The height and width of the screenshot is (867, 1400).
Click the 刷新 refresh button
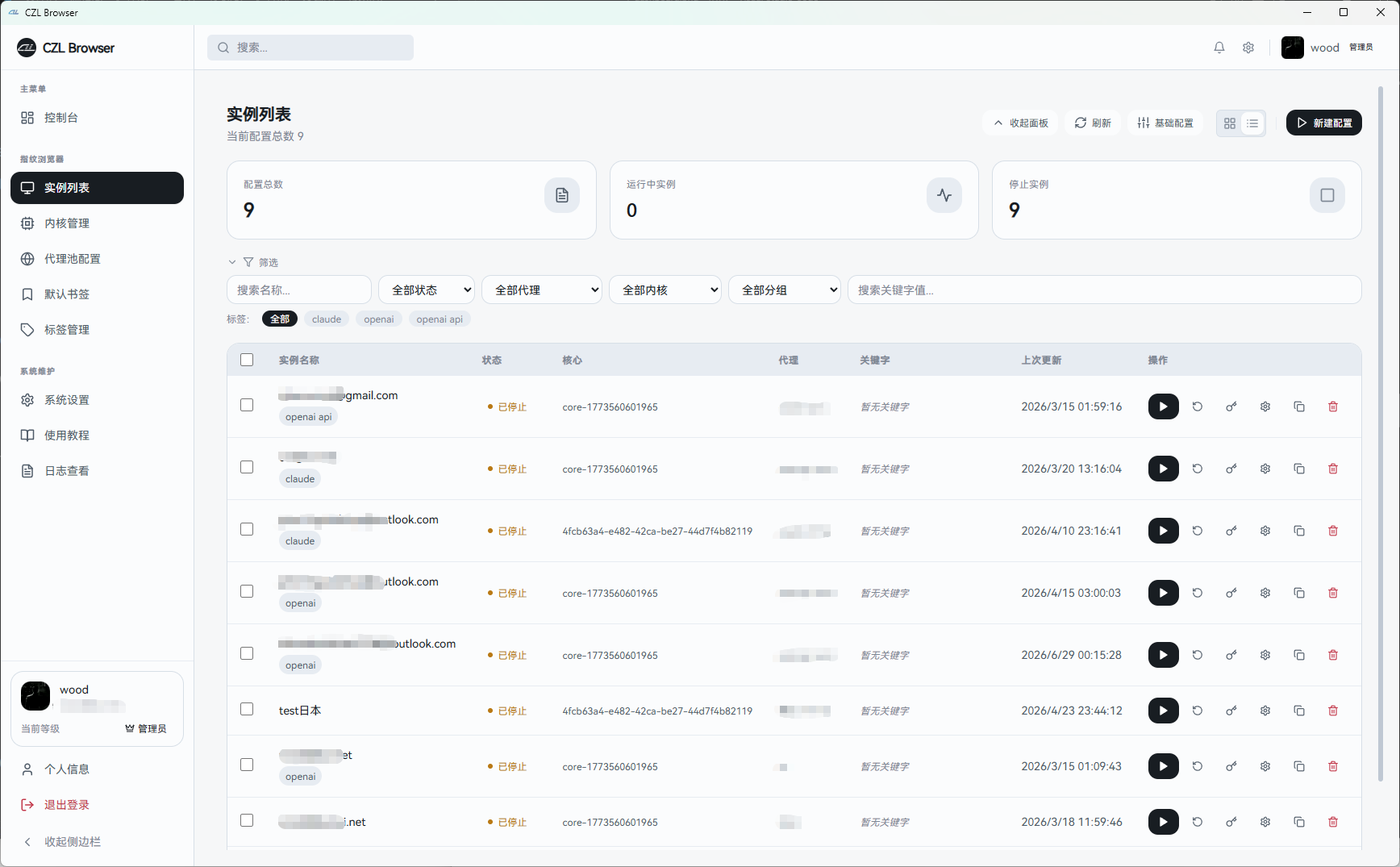1093,123
